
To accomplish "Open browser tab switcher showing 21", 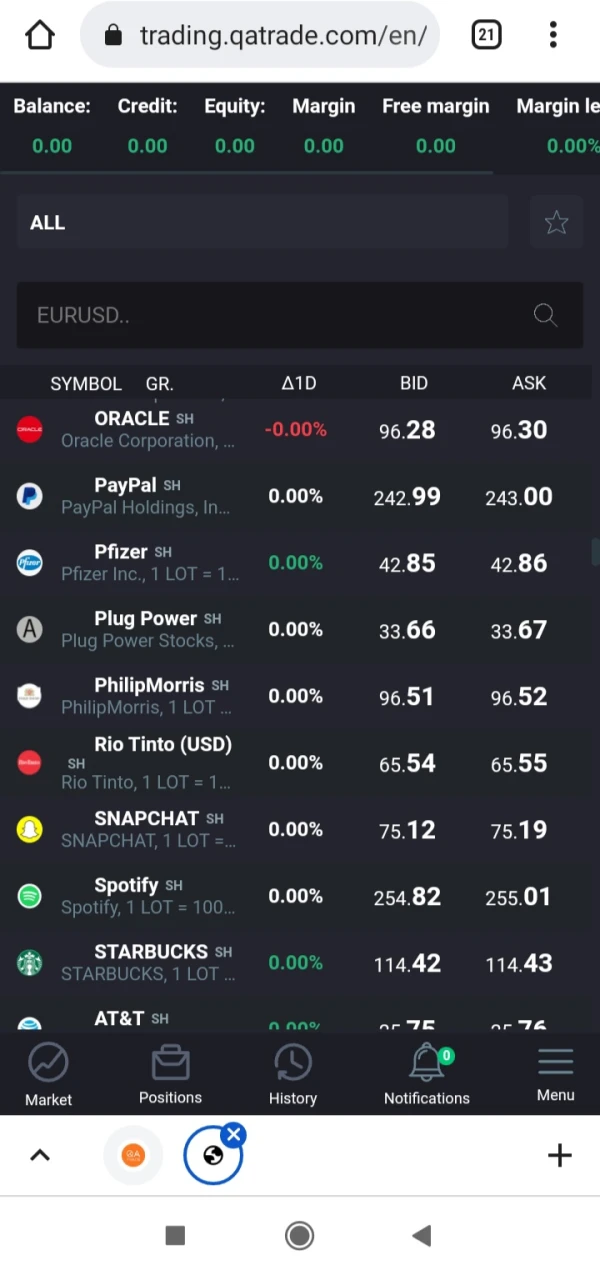I will [x=486, y=36].
